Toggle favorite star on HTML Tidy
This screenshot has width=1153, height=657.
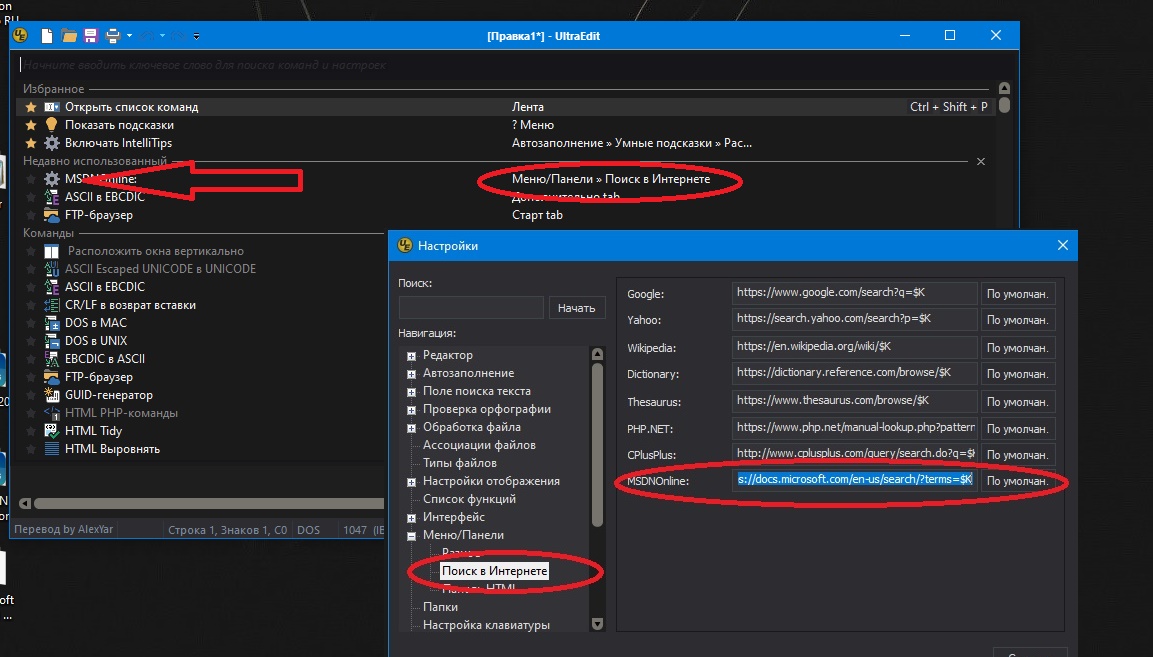[31, 430]
